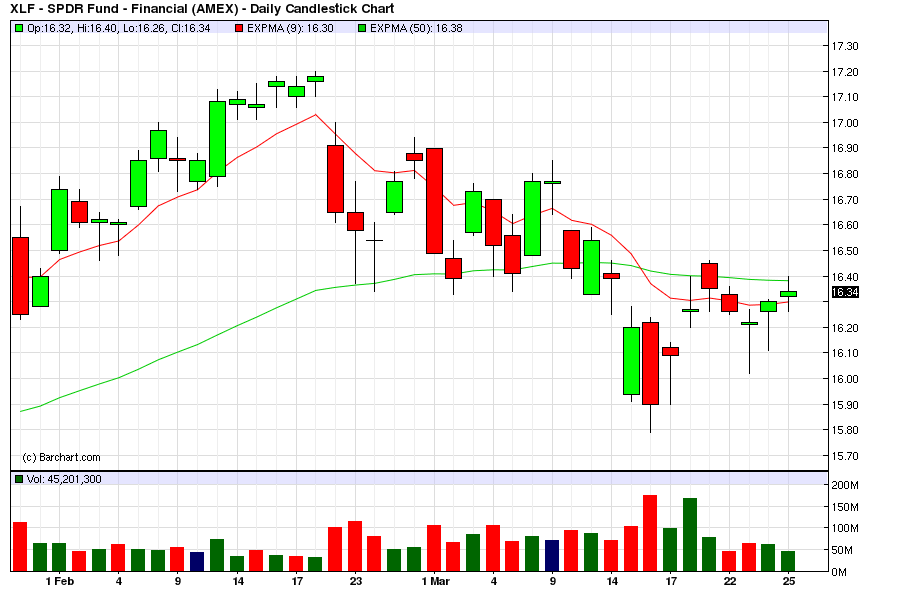
Task: Click the 'EXPMA (50): 16.38' legend label
Action: (416, 28)
